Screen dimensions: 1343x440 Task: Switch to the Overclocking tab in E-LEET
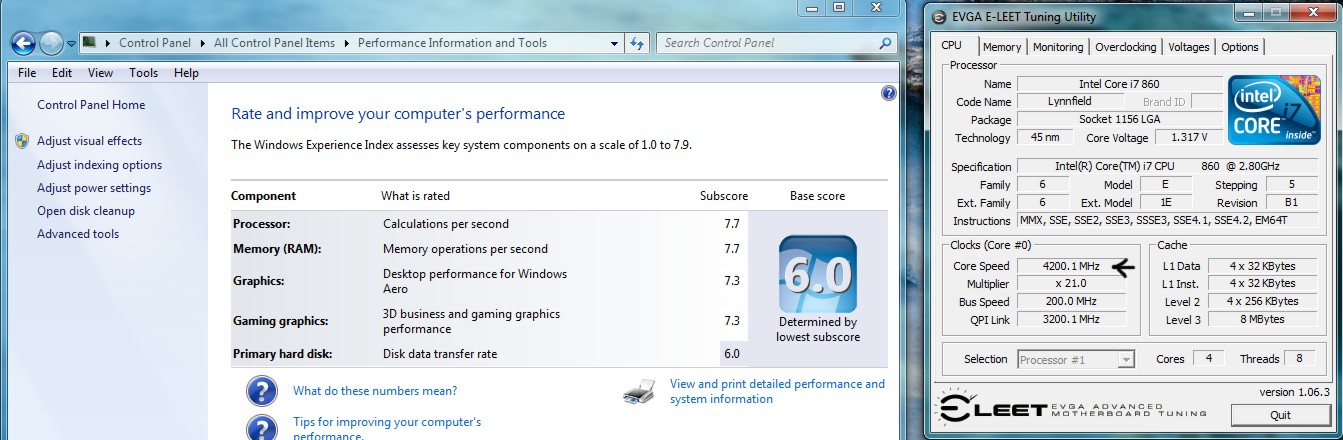tap(1125, 47)
